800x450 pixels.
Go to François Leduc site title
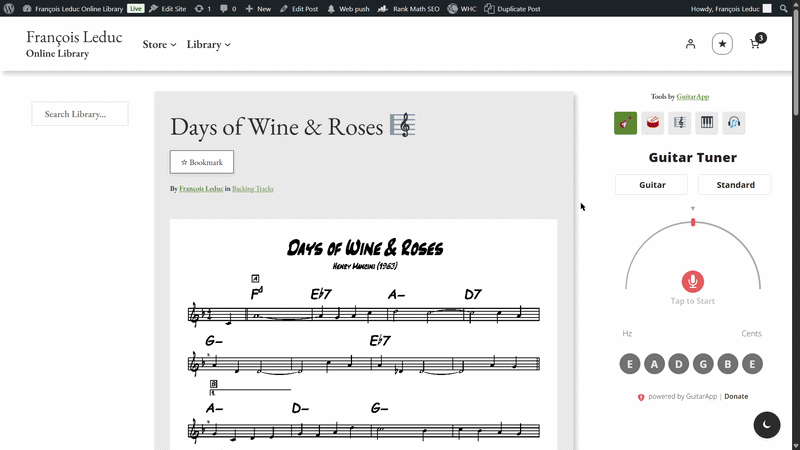coord(74,37)
